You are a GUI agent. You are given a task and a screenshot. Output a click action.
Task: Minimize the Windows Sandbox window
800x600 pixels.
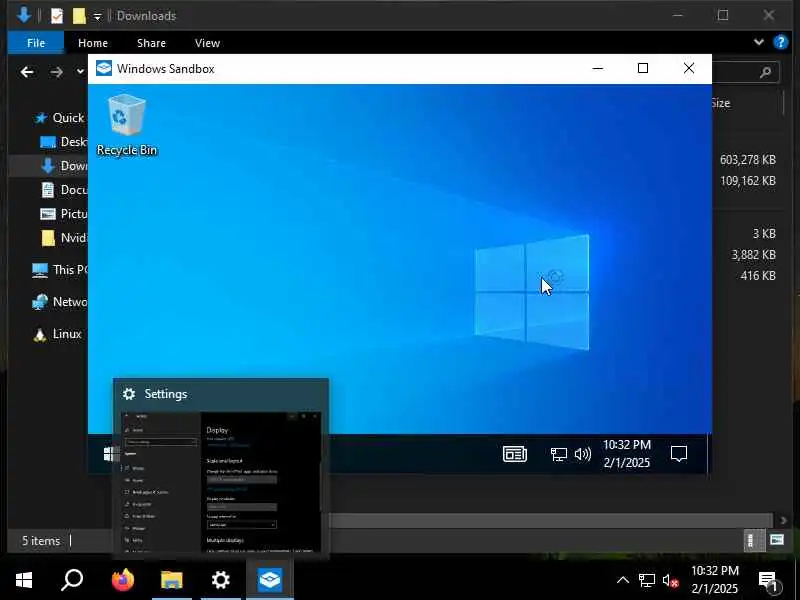(597, 68)
